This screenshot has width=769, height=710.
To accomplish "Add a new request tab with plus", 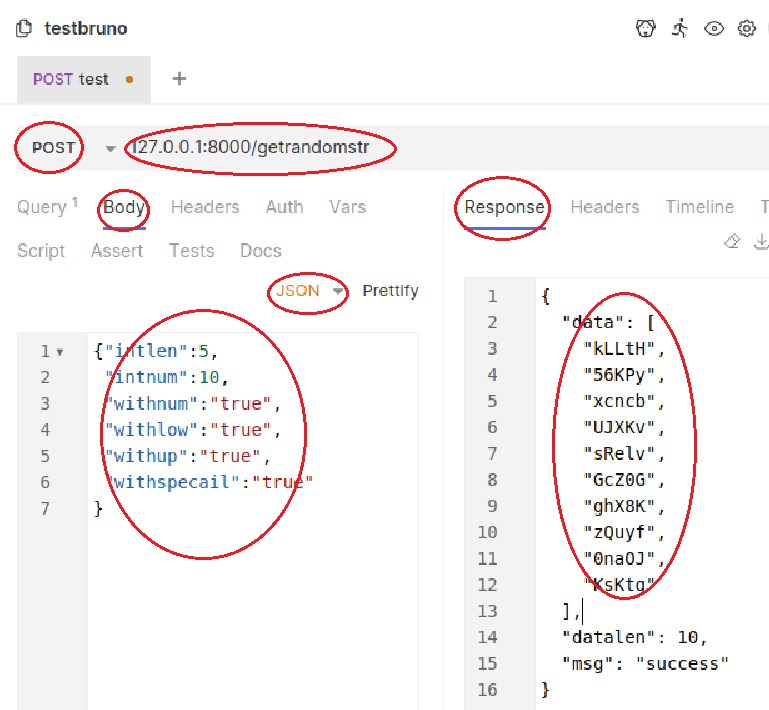I will coord(180,78).
